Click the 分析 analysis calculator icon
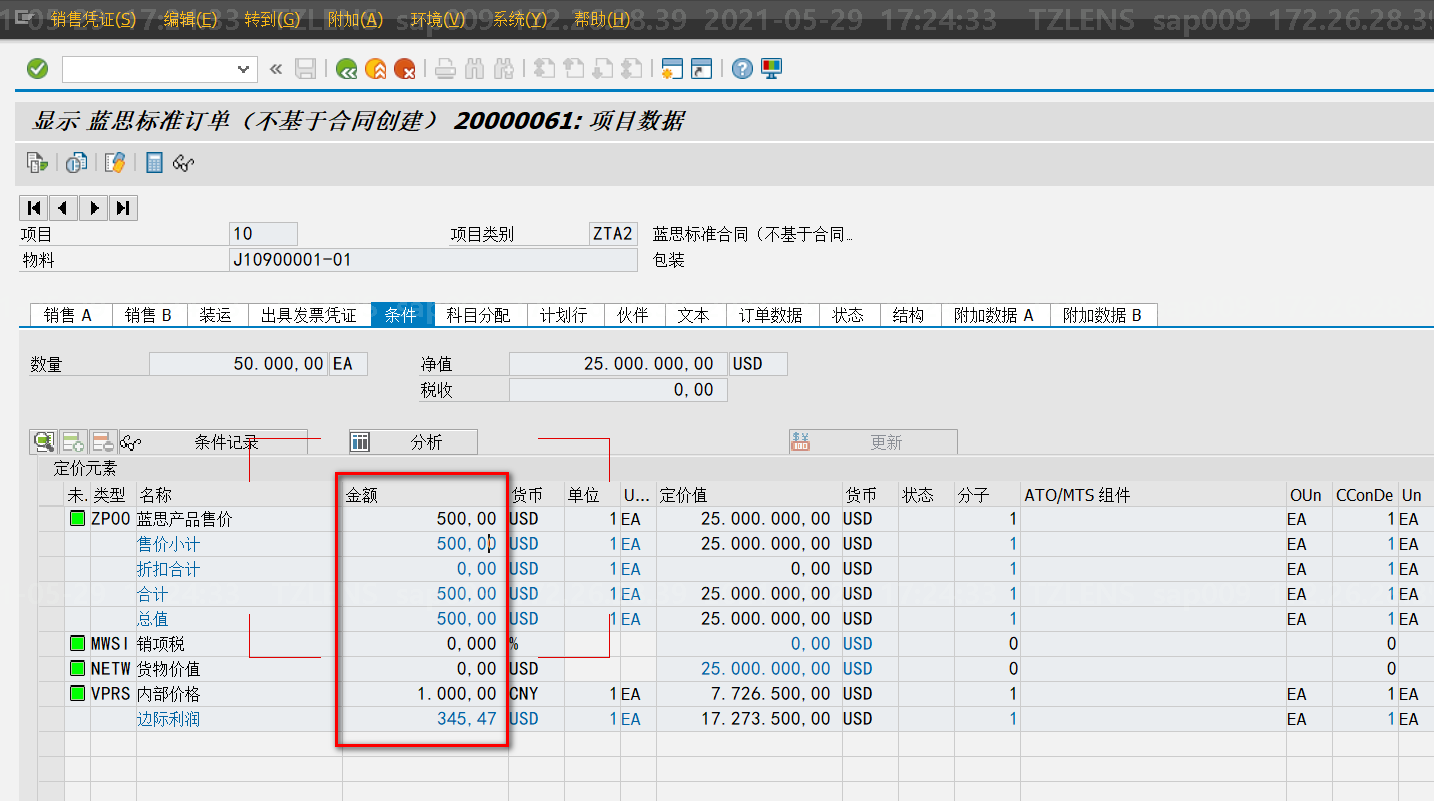Image resolution: width=1434 pixels, height=801 pixels. point(360,441)
